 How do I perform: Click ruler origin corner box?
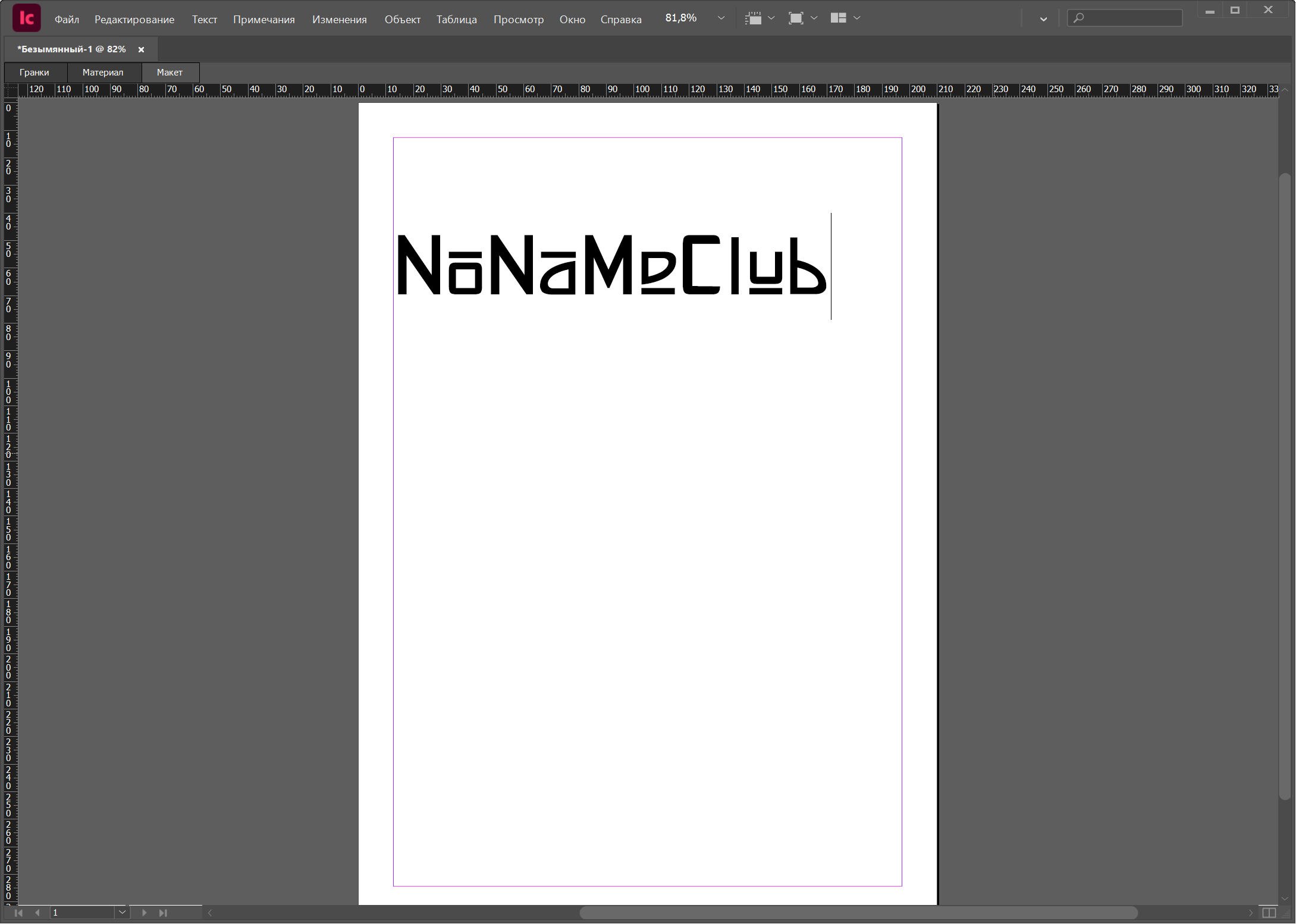point(11,90)
